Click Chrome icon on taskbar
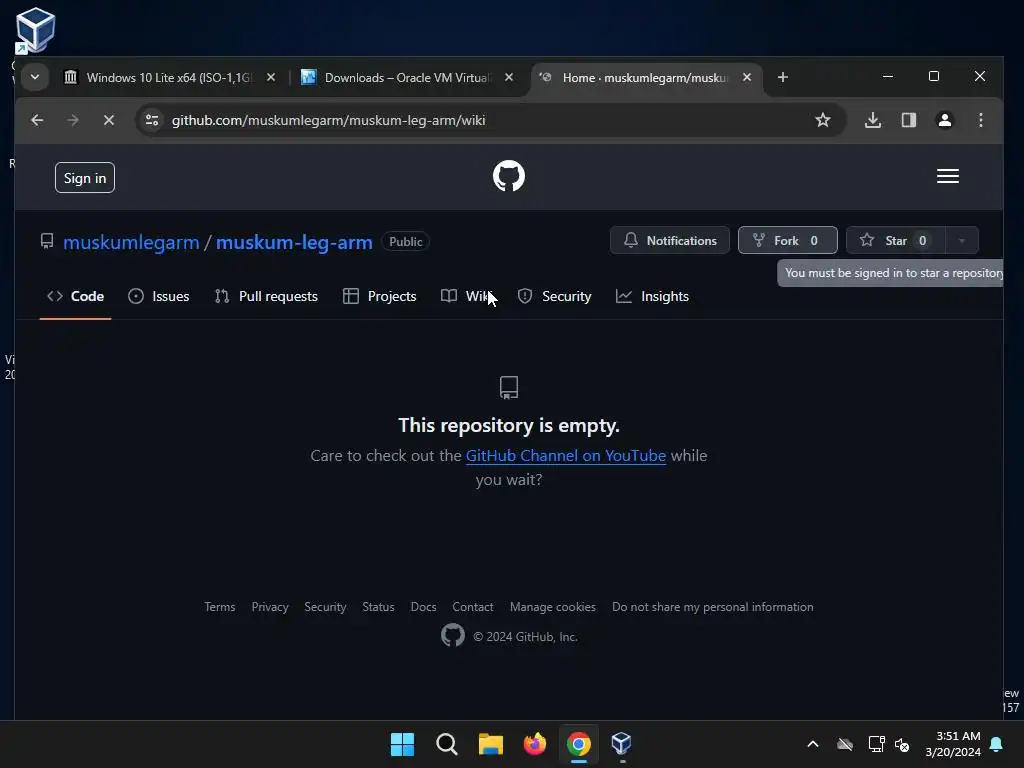 click(x=579, y=744)
